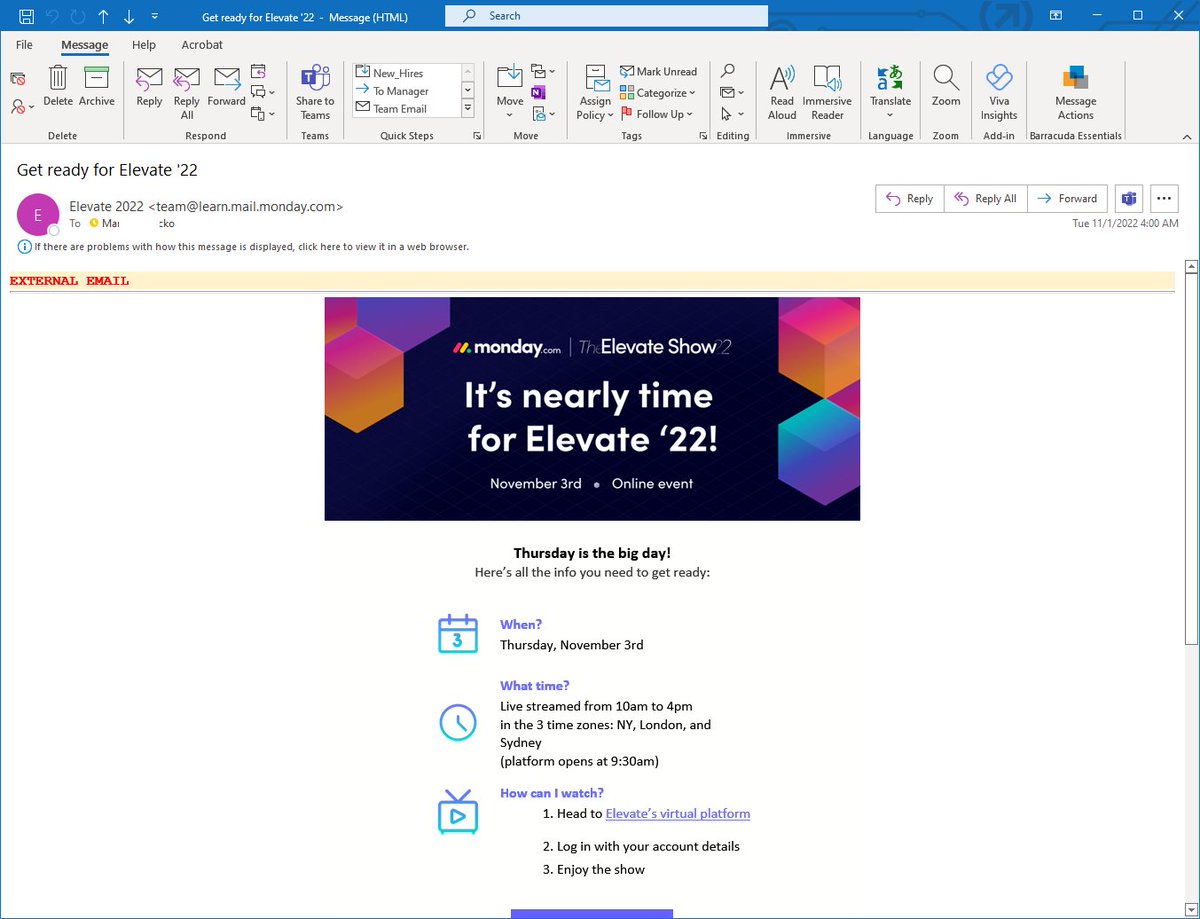Click Forward in message header
Viewport: 1200px width, 919px height.
[x=1068, y=199]
